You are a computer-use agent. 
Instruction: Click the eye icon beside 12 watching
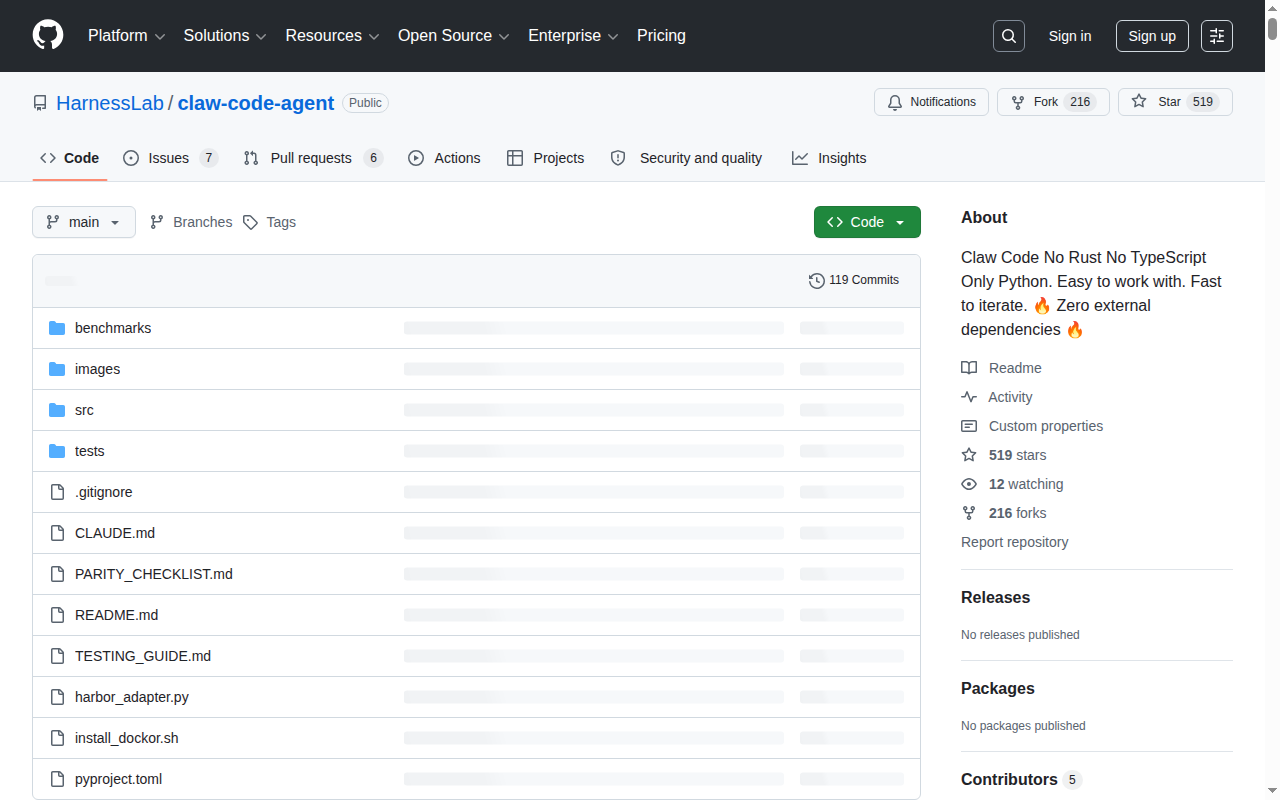coord(969,484)
